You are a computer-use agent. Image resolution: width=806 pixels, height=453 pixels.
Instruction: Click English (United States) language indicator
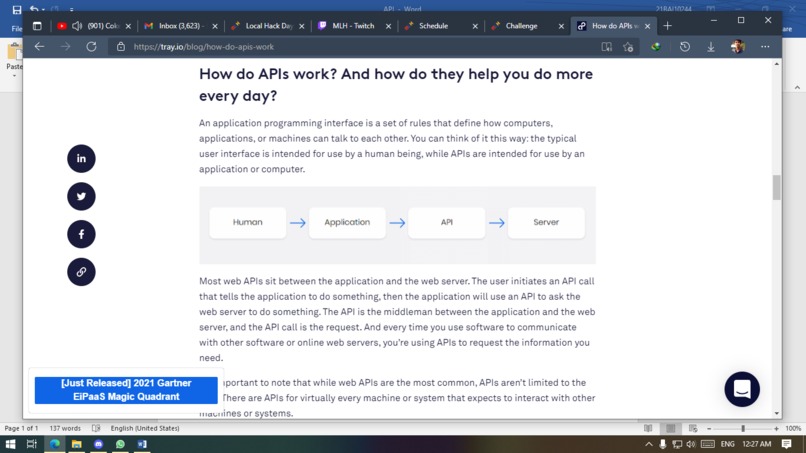click(145, 428)
